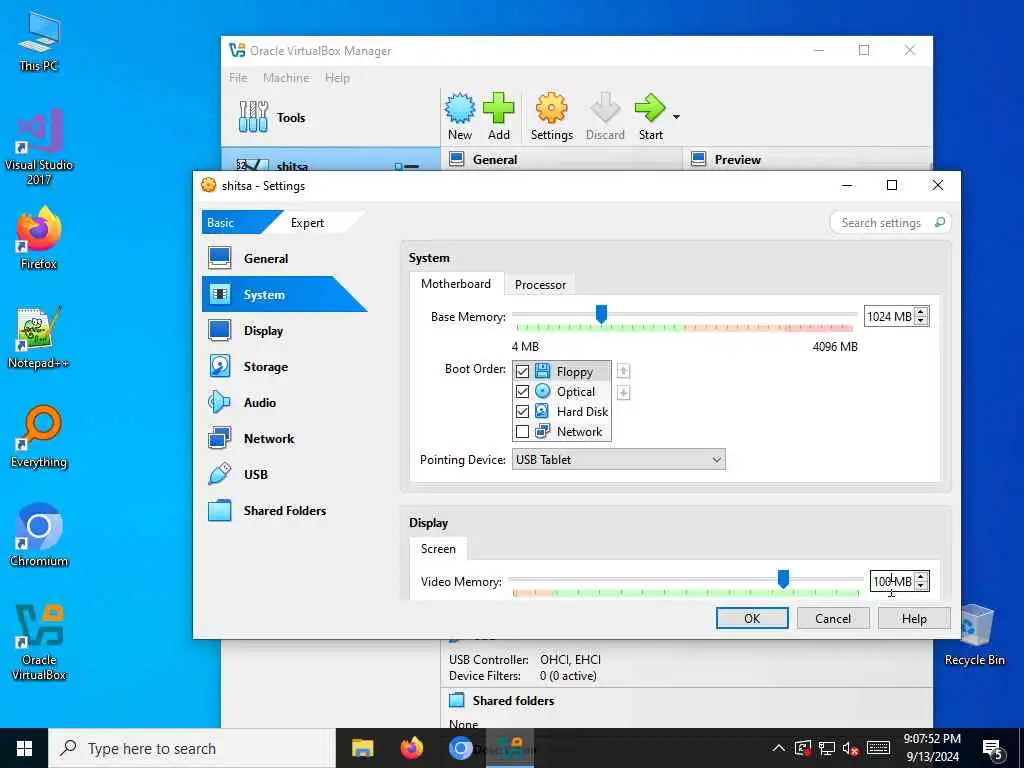Open Visual Studio 2017 desktop shortcut
Viewport: 1024px width, 768px height.
39,147
